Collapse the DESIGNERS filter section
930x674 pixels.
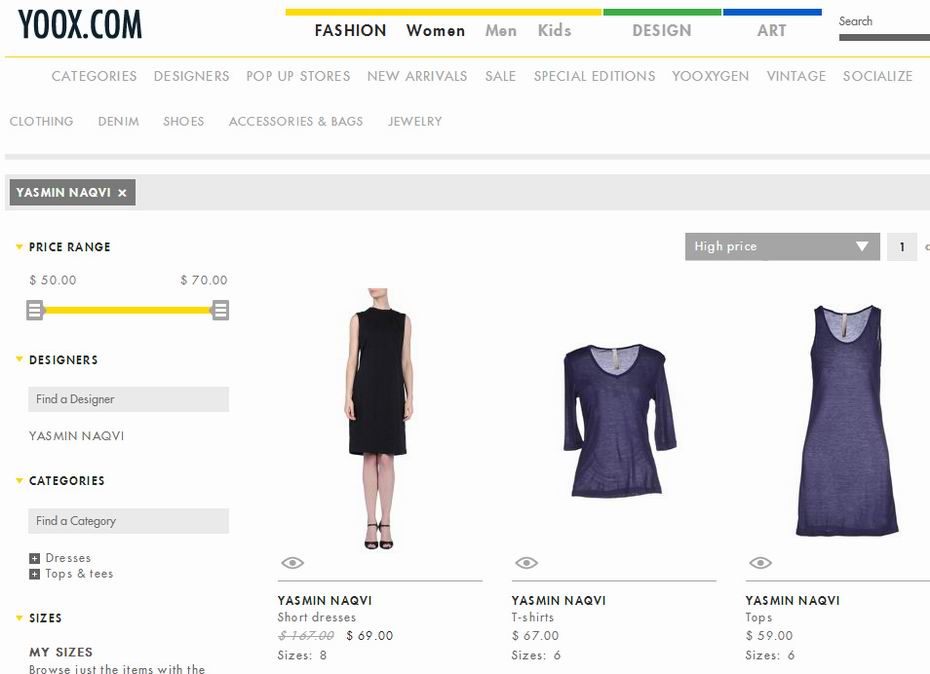tap(19, 360)
